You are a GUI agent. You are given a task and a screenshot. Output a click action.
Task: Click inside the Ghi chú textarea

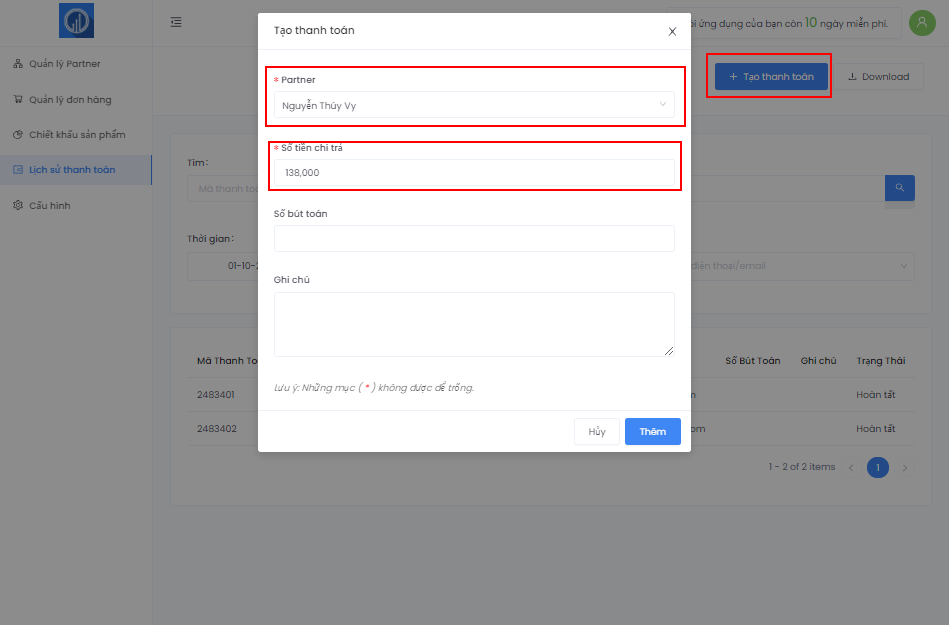click(474, 324)
